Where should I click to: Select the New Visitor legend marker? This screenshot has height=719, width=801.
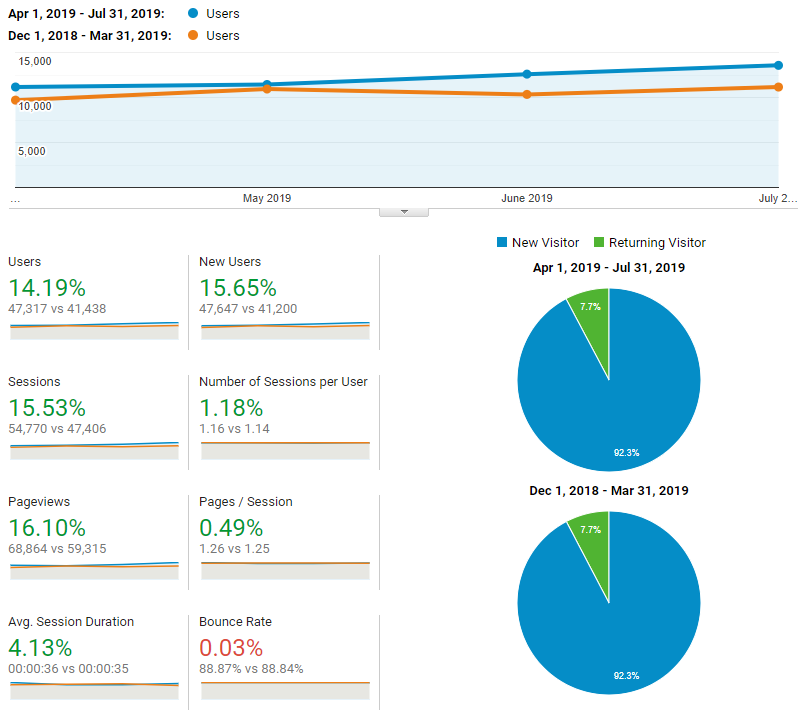pyautogui.click(x=503, y=242)
